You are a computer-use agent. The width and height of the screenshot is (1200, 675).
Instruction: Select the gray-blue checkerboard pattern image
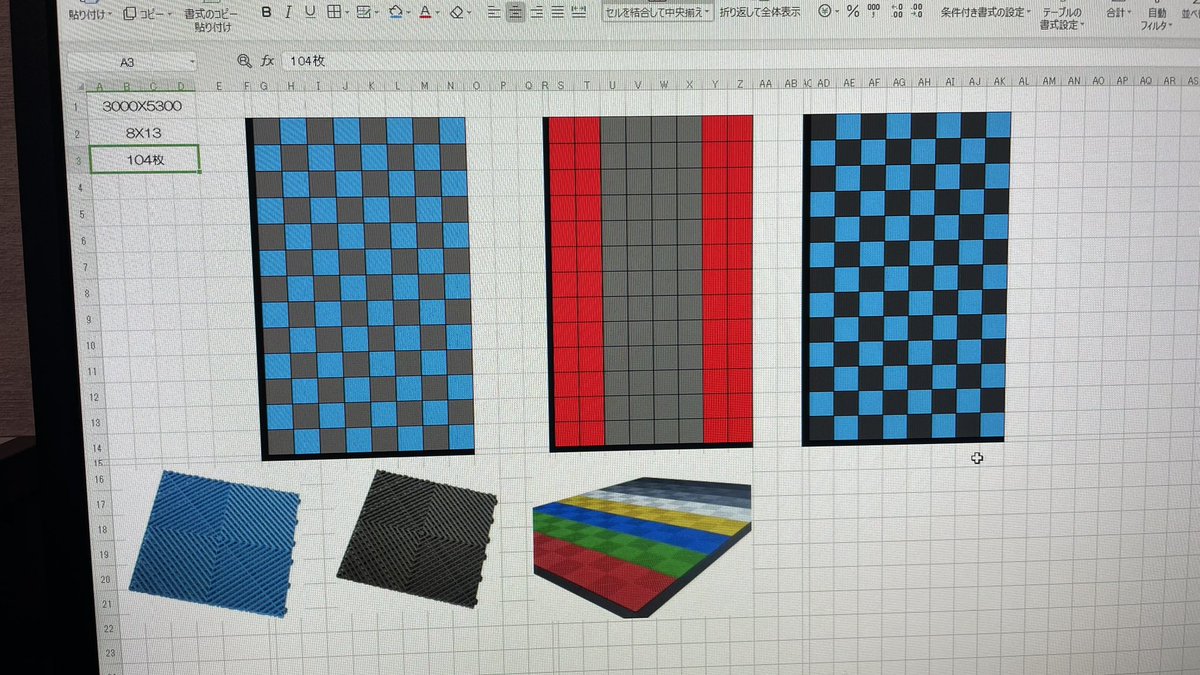(x=361, y=288)
